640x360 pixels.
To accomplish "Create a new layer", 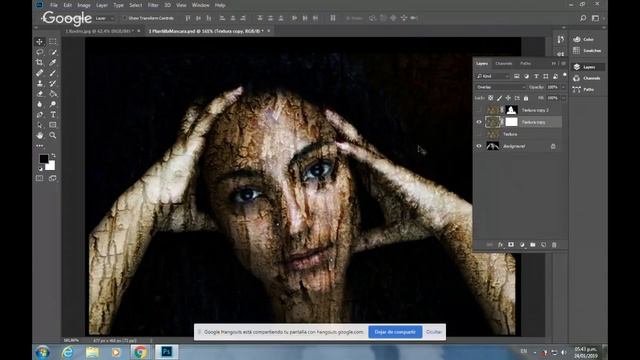I will point(543,244).
